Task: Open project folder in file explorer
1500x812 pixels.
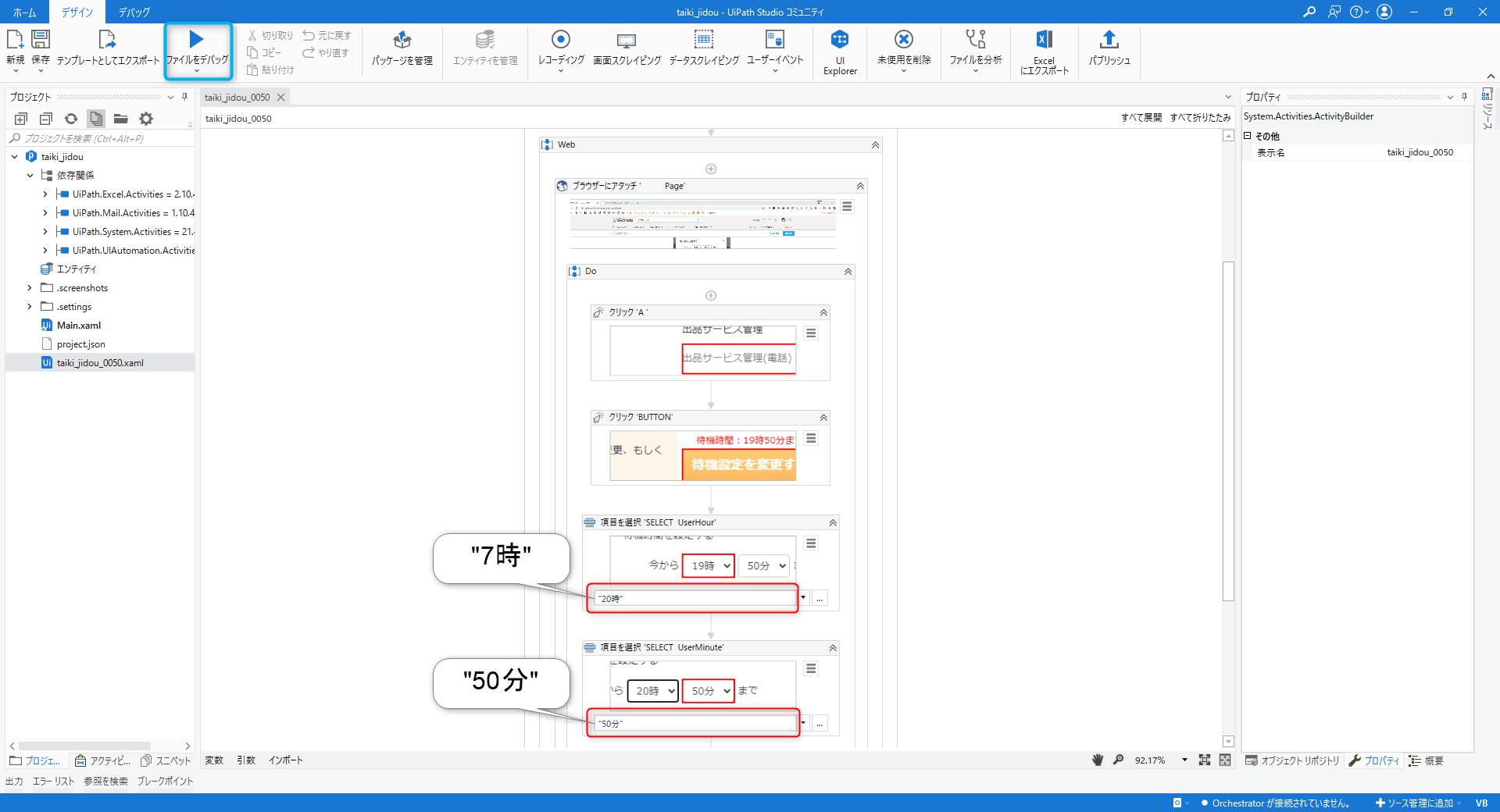Action: [x=121, y=119]
